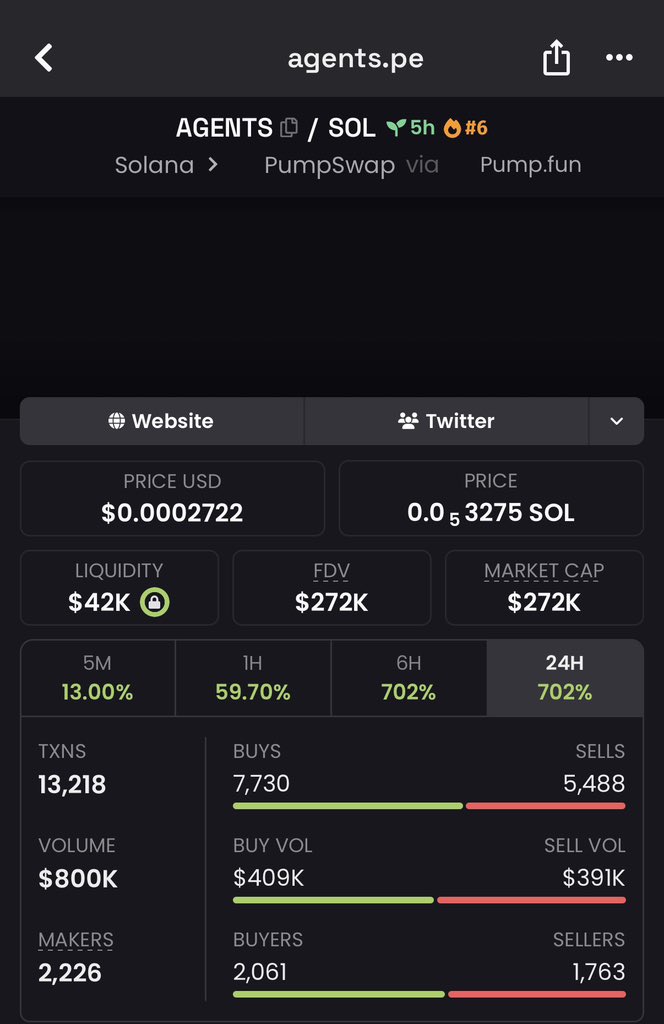Tap the flame trending rank icon
The width and height of the screenshot is (664, 1024).
pyautogui.click(x=452, y=128)
